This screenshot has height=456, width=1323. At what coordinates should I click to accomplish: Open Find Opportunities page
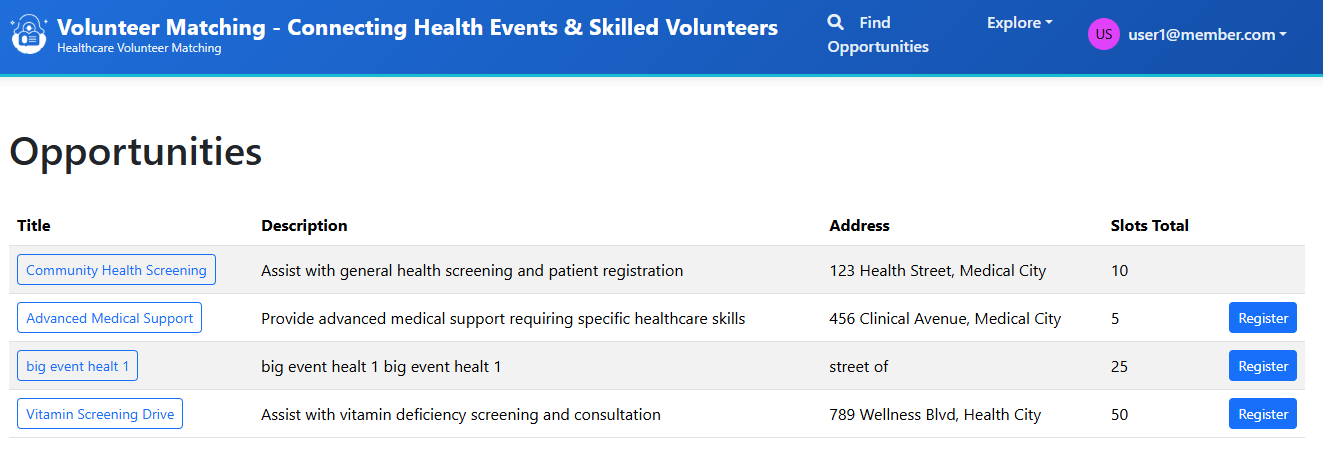(878, 35)
